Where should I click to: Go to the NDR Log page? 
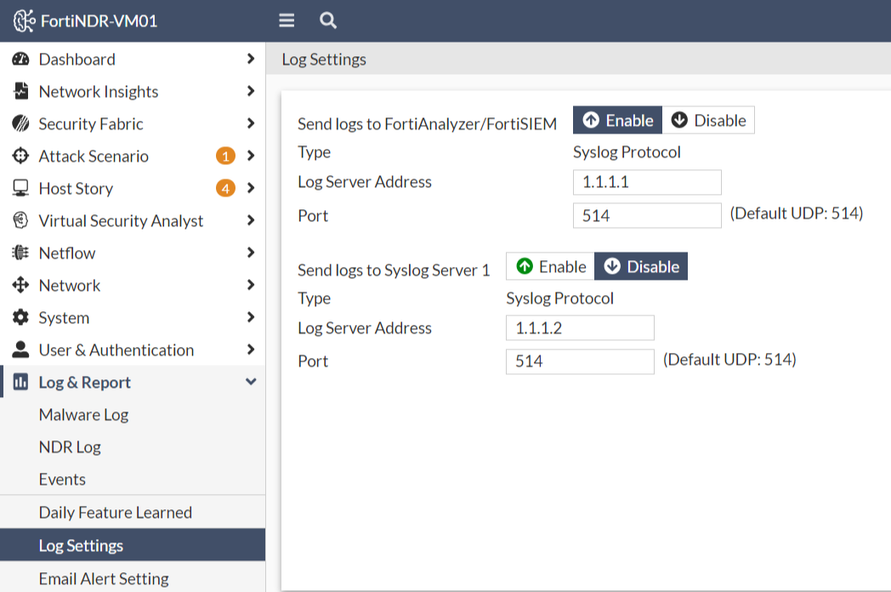coord(69,447)
